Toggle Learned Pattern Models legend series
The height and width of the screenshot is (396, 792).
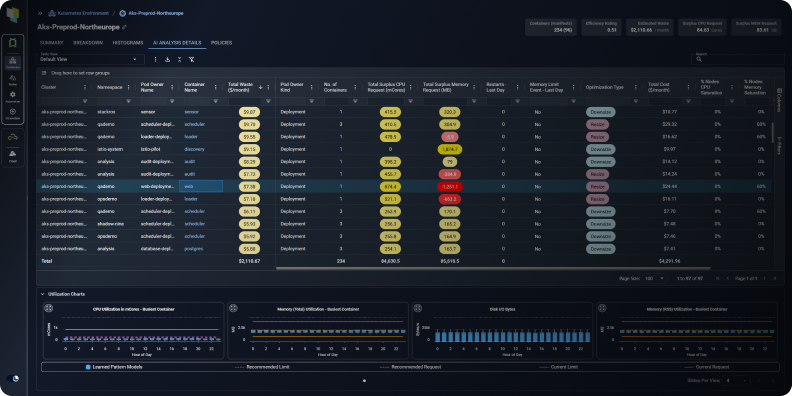(114, 367)
